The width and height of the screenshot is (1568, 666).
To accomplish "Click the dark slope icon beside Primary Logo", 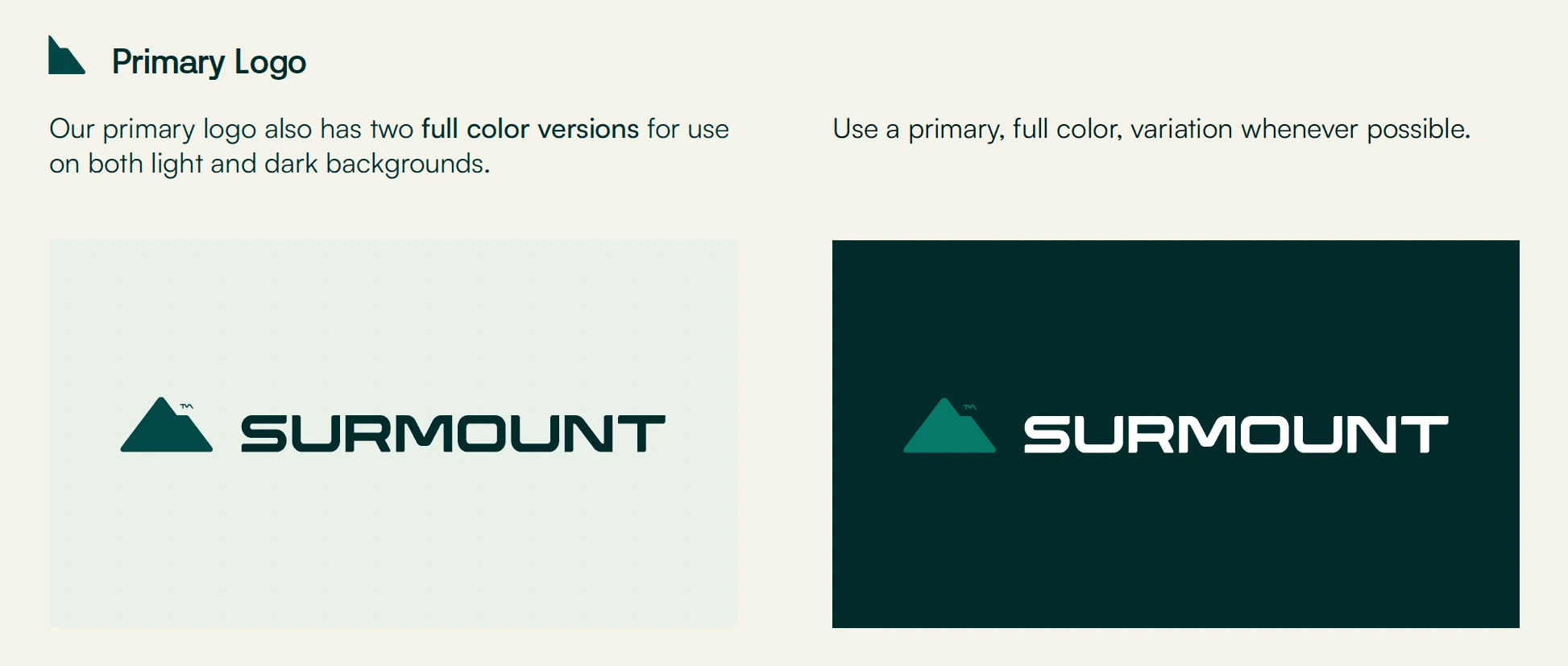I will pyautogui.click(x=66, y=55).
